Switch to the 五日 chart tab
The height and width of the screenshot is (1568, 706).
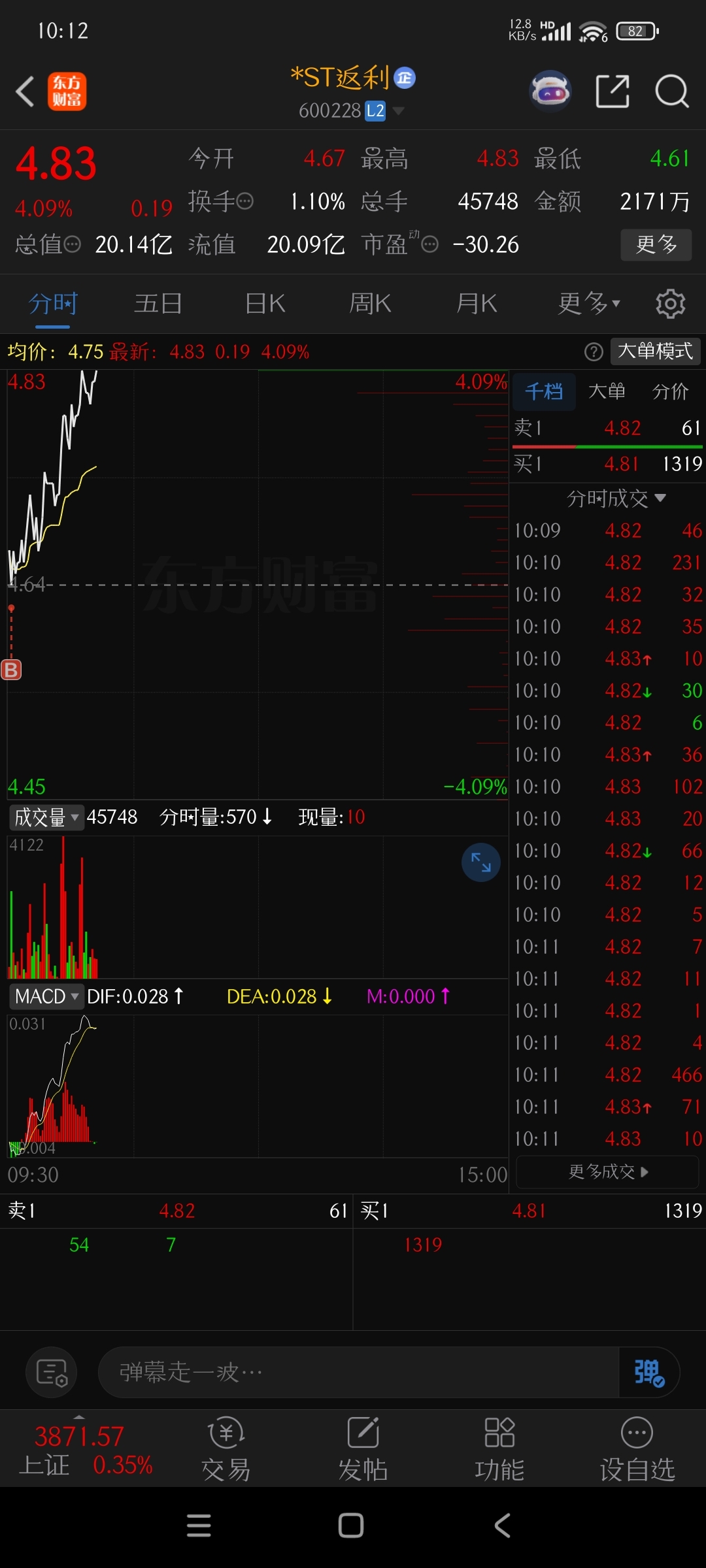[158, 304]
